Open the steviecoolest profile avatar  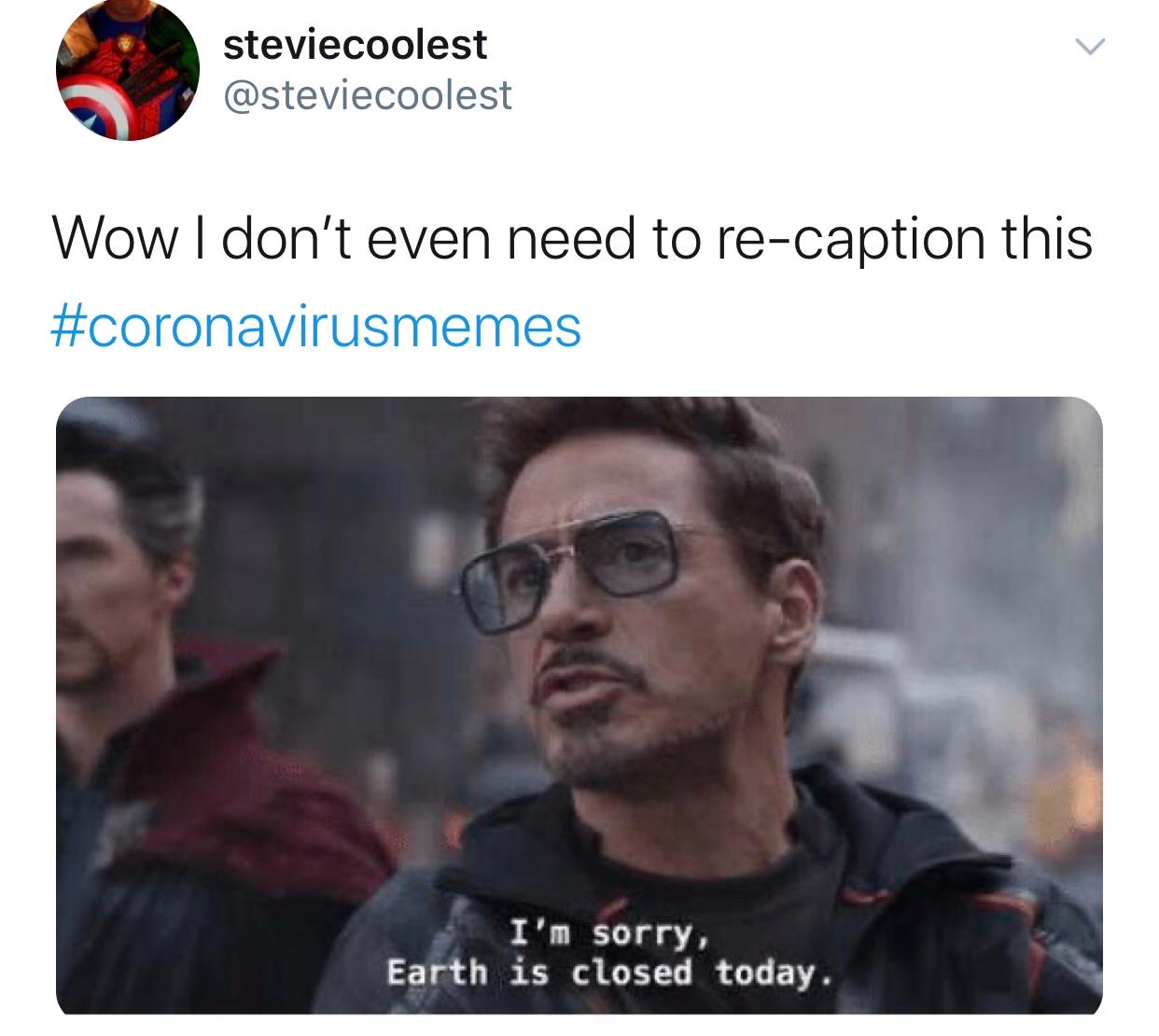coord(128,70)
